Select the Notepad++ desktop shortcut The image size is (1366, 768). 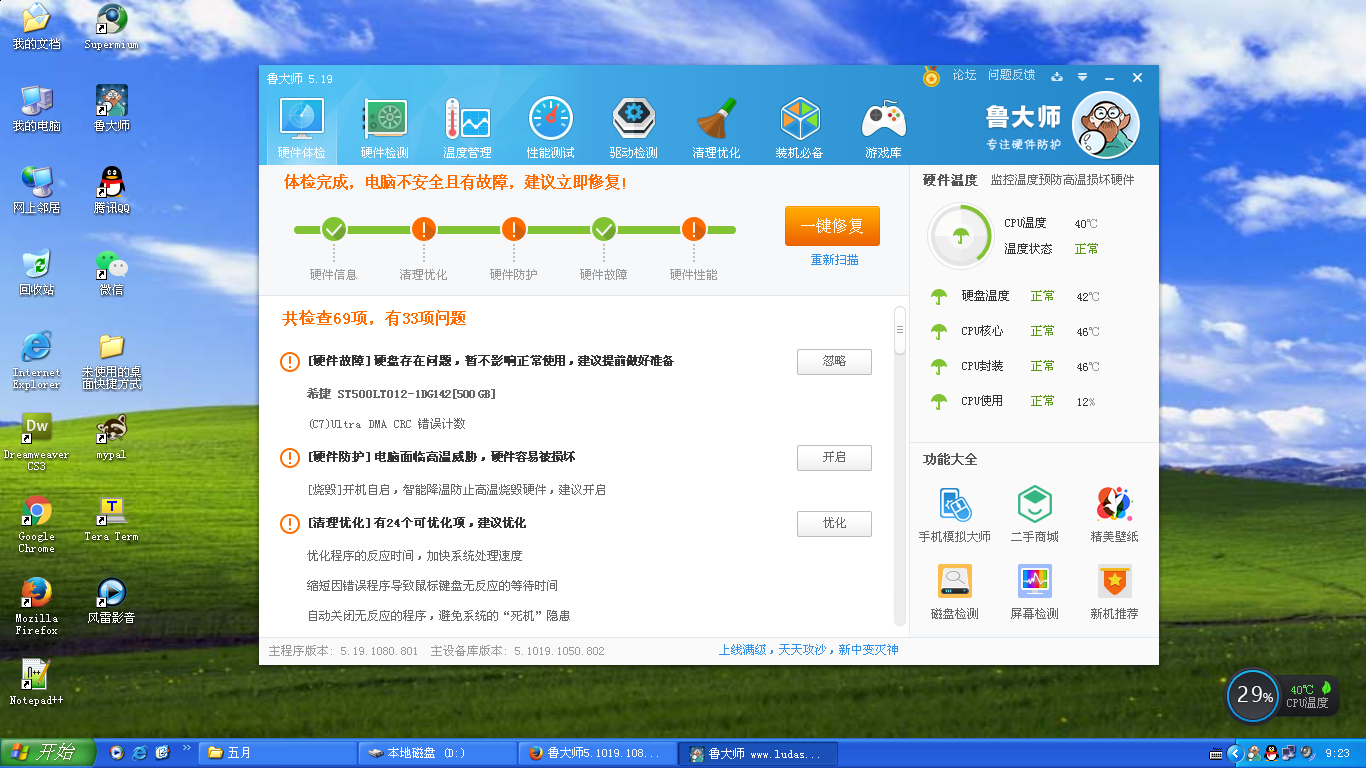(x=36, y=683)
